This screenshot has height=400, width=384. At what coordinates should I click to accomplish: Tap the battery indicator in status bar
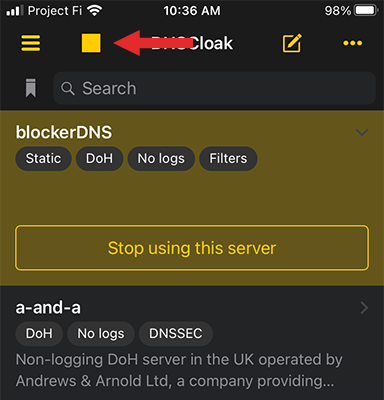coord(366,11)
